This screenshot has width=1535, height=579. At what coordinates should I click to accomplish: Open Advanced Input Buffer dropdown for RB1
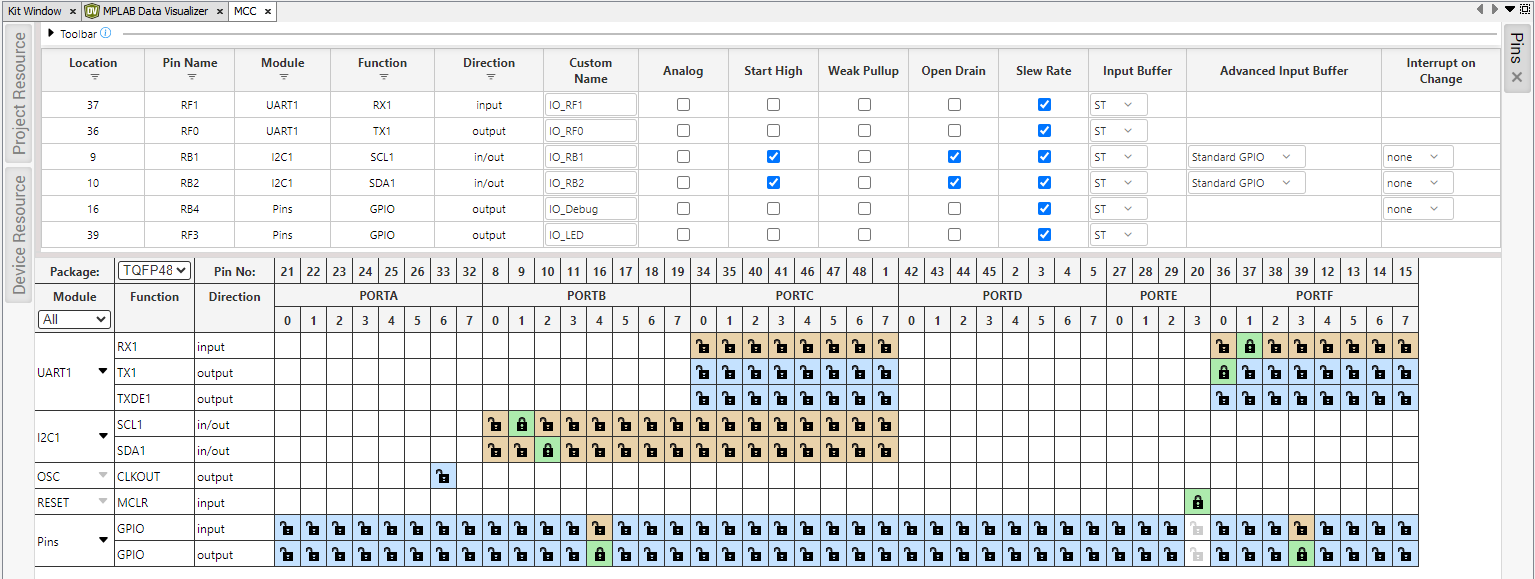(1246, 156)
